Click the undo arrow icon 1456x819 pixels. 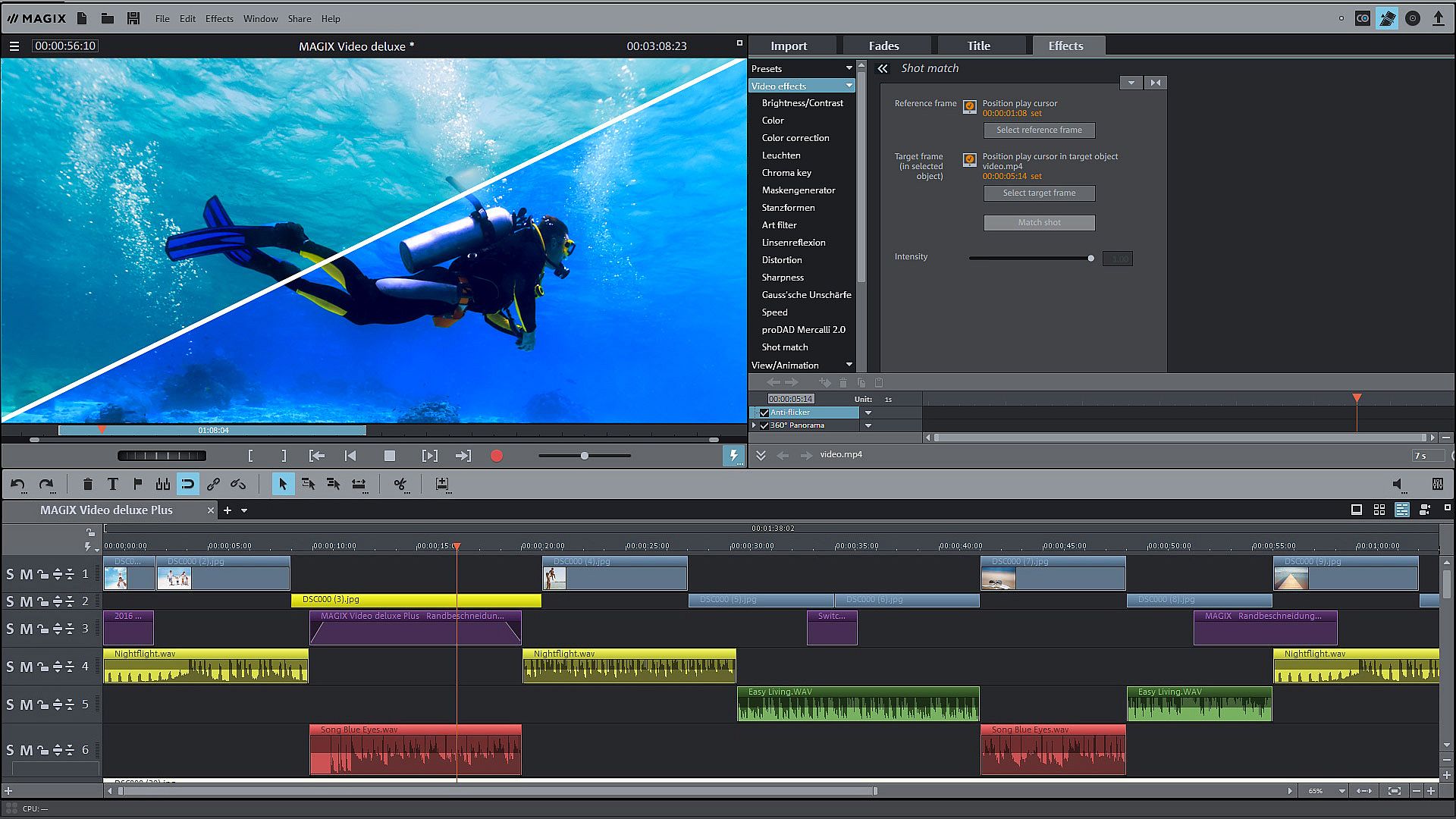[18, 484]
